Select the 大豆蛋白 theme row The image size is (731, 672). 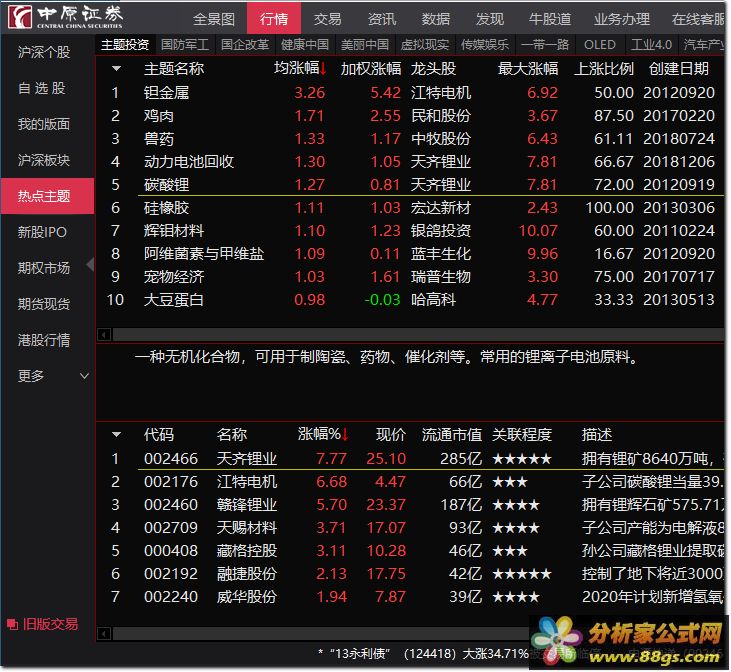coord(410,299)
